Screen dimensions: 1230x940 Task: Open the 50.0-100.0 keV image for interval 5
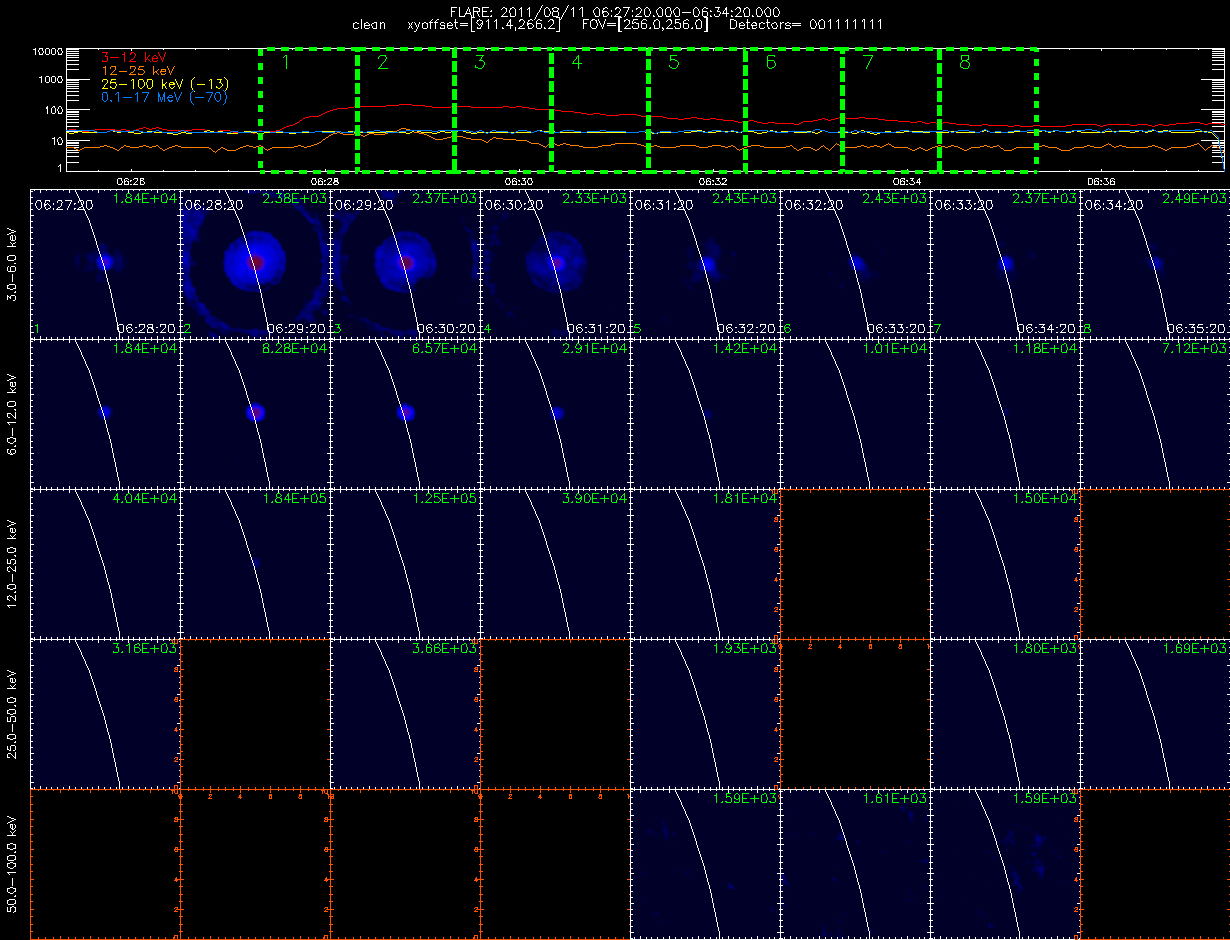tap(705, 863)
